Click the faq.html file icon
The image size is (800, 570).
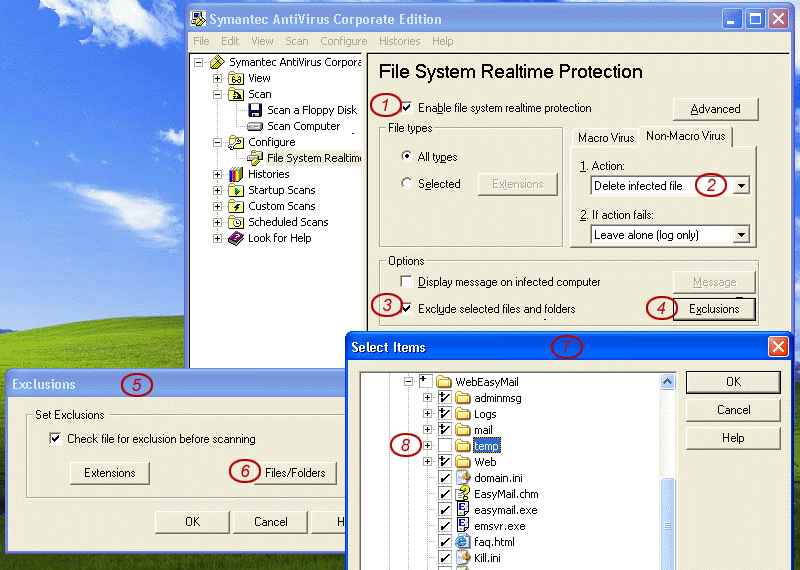463,542
